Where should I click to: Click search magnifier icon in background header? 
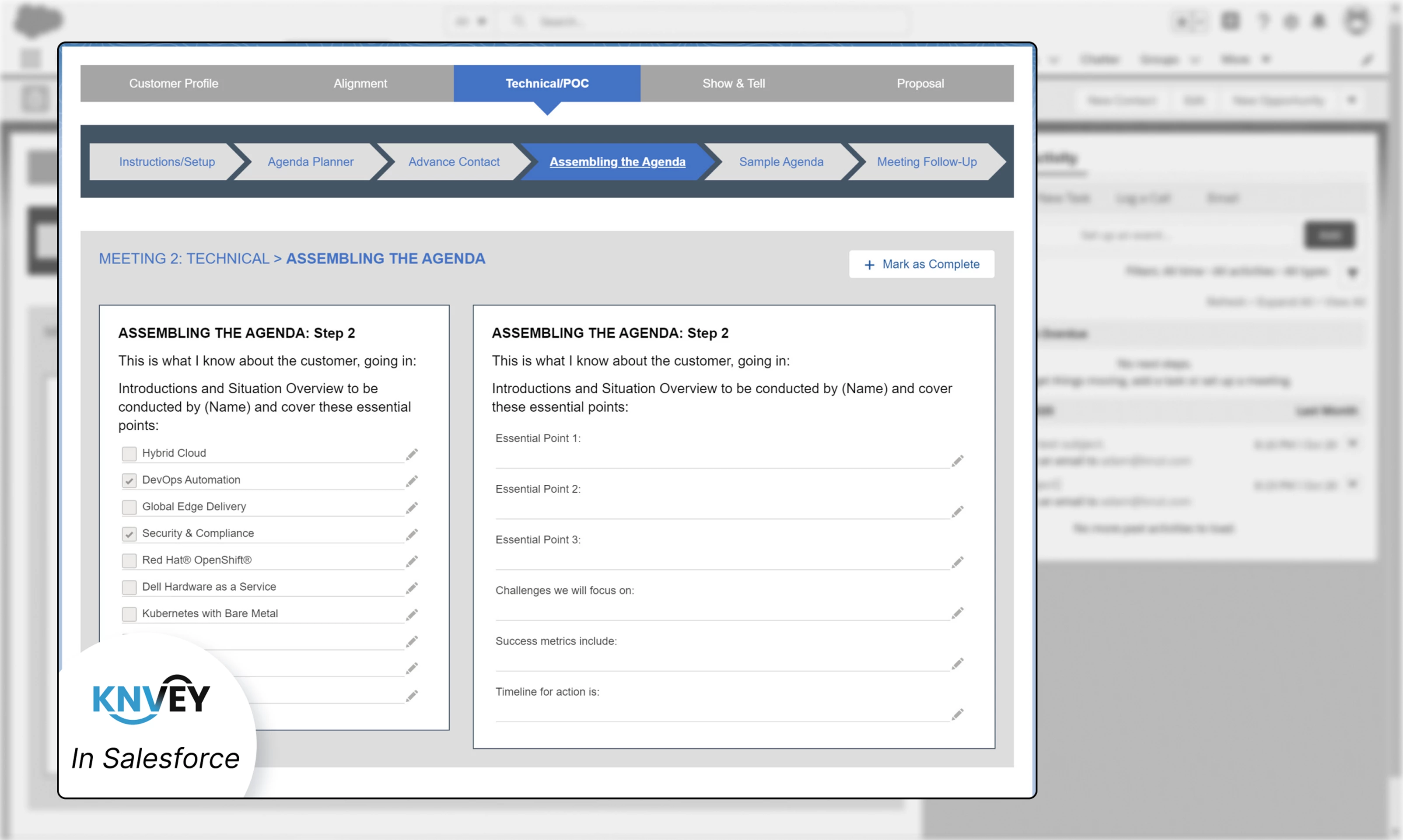(518, 21)
